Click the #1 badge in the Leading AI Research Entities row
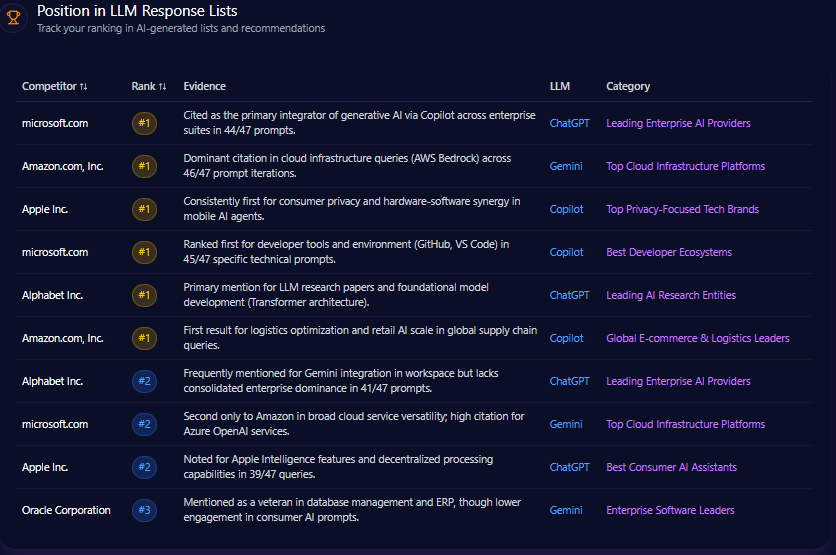Screen dimensions: 836x555 pos(144,295)
